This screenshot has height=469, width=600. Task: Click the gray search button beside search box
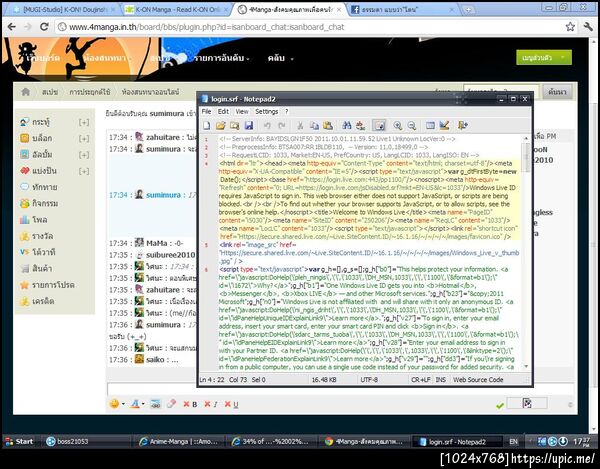[557, 92]
